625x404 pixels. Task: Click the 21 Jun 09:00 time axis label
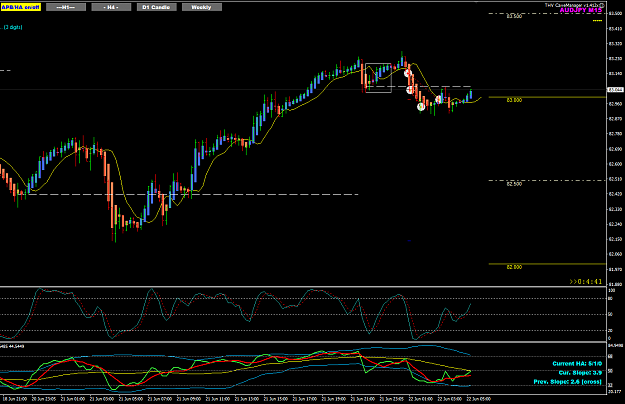pyautogui.click(x=189, y=399)
